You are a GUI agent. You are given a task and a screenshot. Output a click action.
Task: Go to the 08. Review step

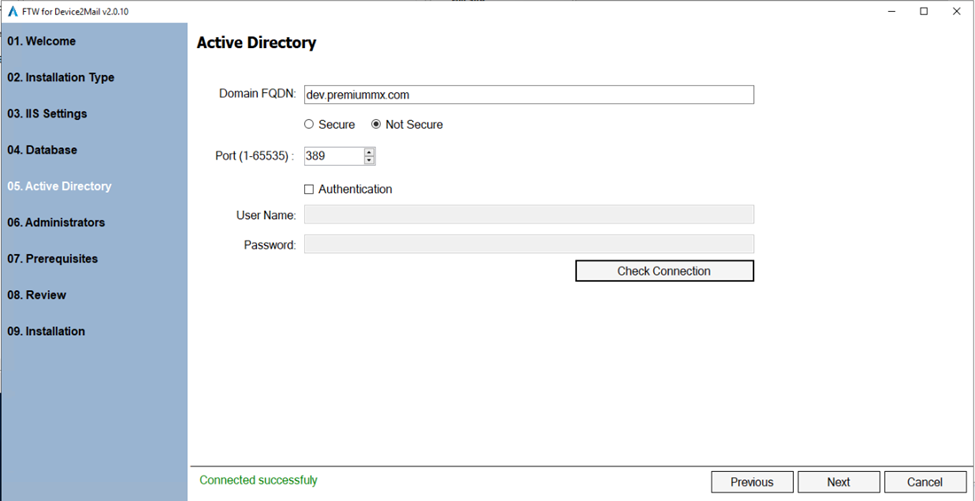[x=37, y=295]
